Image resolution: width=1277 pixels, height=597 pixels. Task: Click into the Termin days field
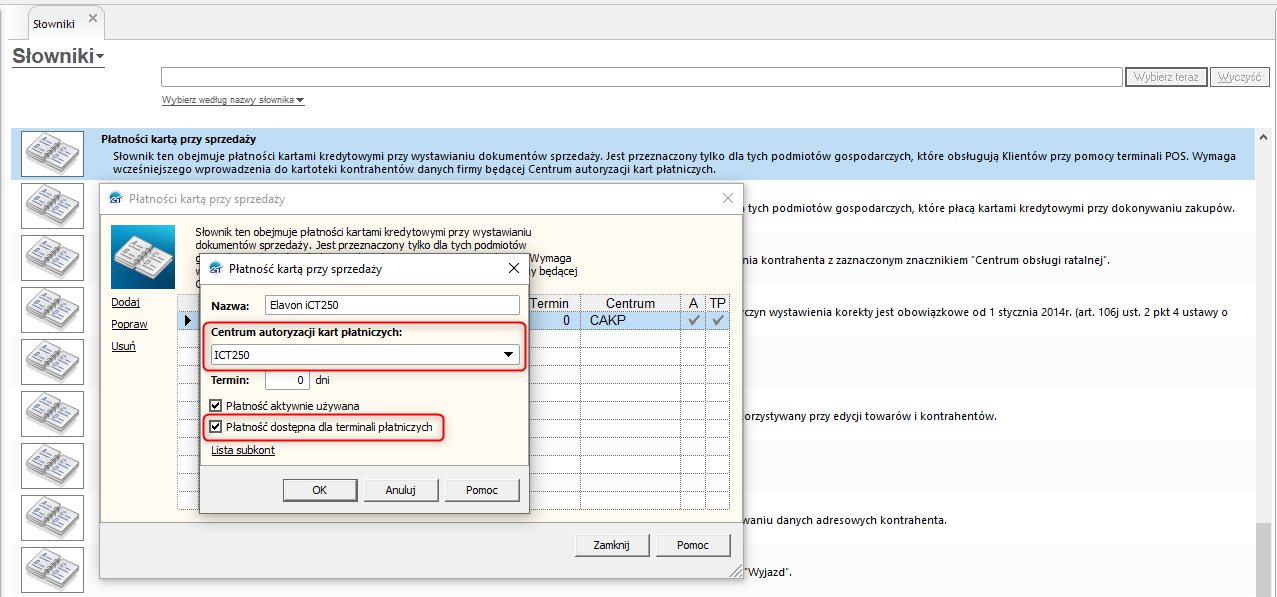(x=287, y=380)
